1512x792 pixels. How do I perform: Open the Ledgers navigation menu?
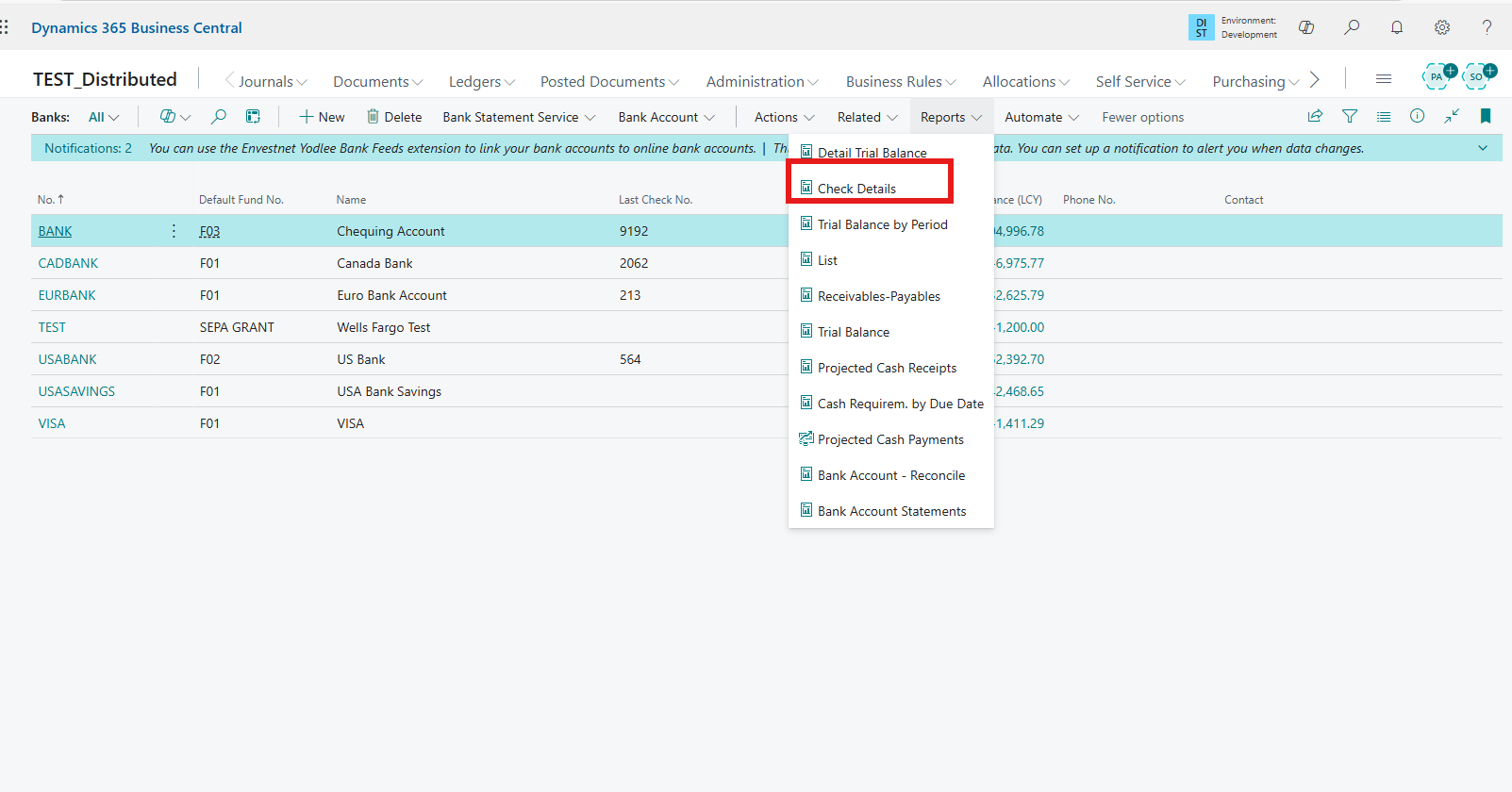[x=482, y=81]
